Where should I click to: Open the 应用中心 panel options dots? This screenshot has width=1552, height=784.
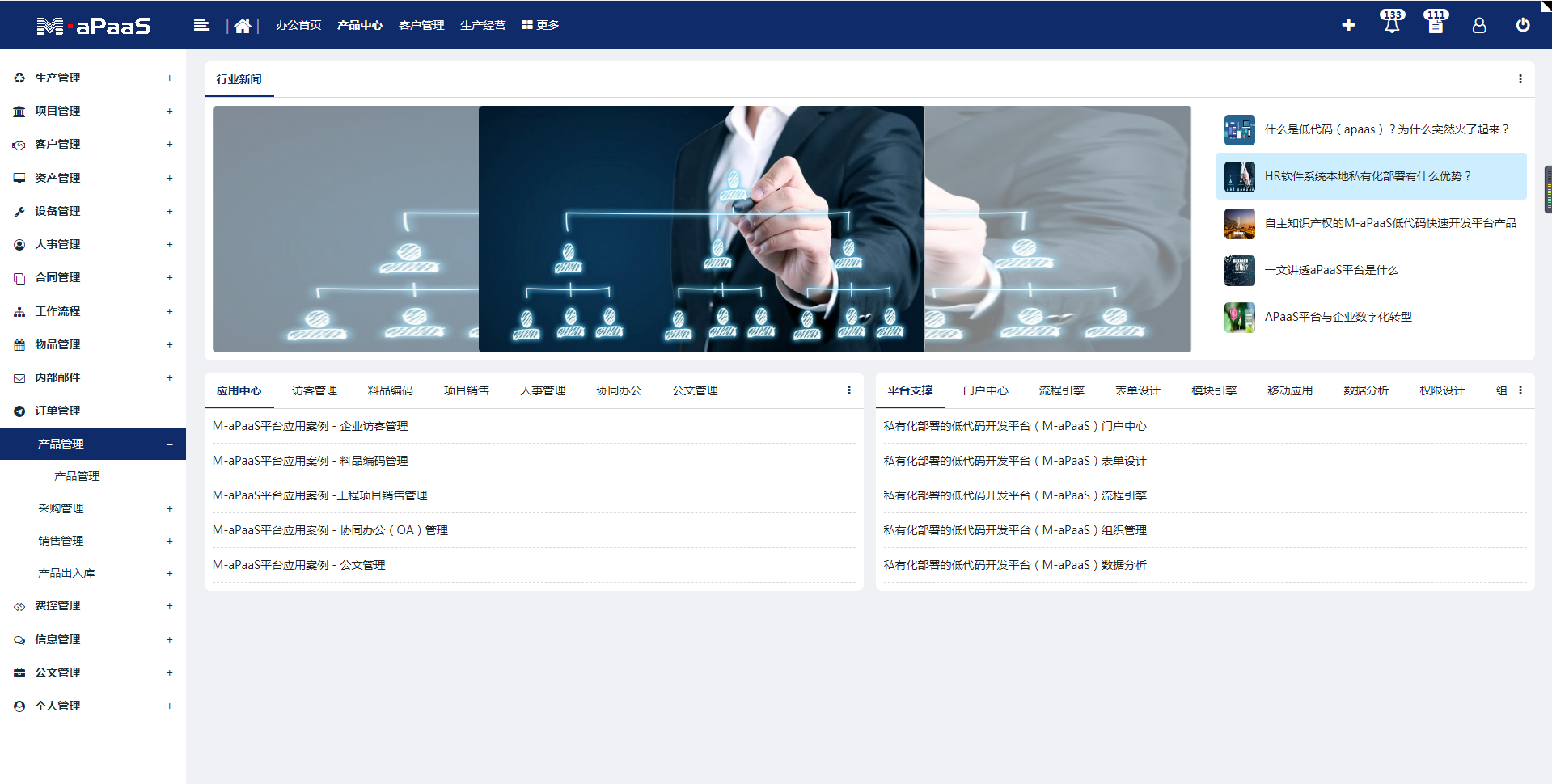849,390
